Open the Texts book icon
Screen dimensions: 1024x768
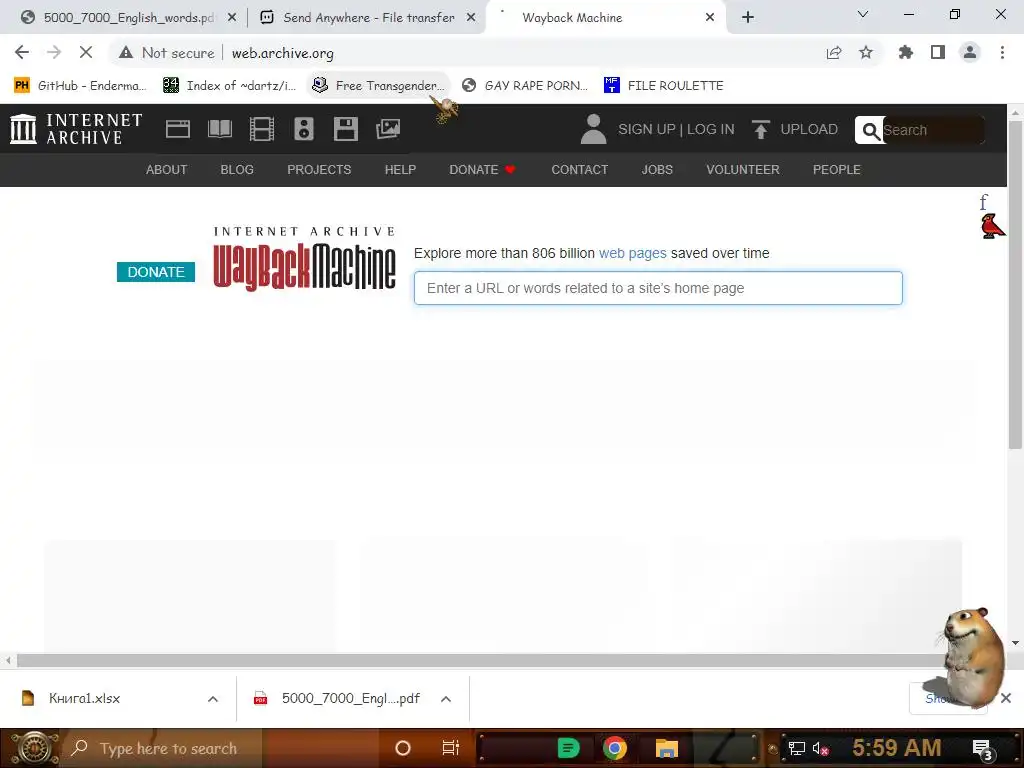(x=219, y=129)
